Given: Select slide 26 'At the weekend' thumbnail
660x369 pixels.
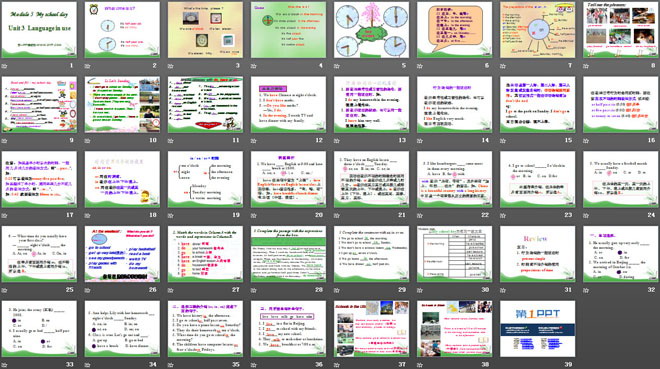Looking at the screenshot, I should [x=122, y=254].
